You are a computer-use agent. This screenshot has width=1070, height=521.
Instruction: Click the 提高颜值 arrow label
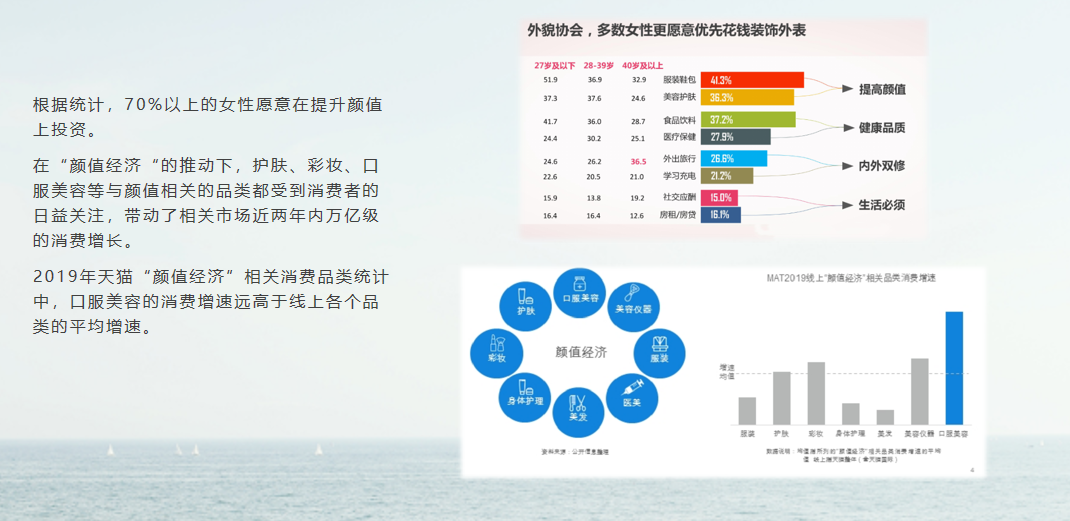[x=882, y=89]
